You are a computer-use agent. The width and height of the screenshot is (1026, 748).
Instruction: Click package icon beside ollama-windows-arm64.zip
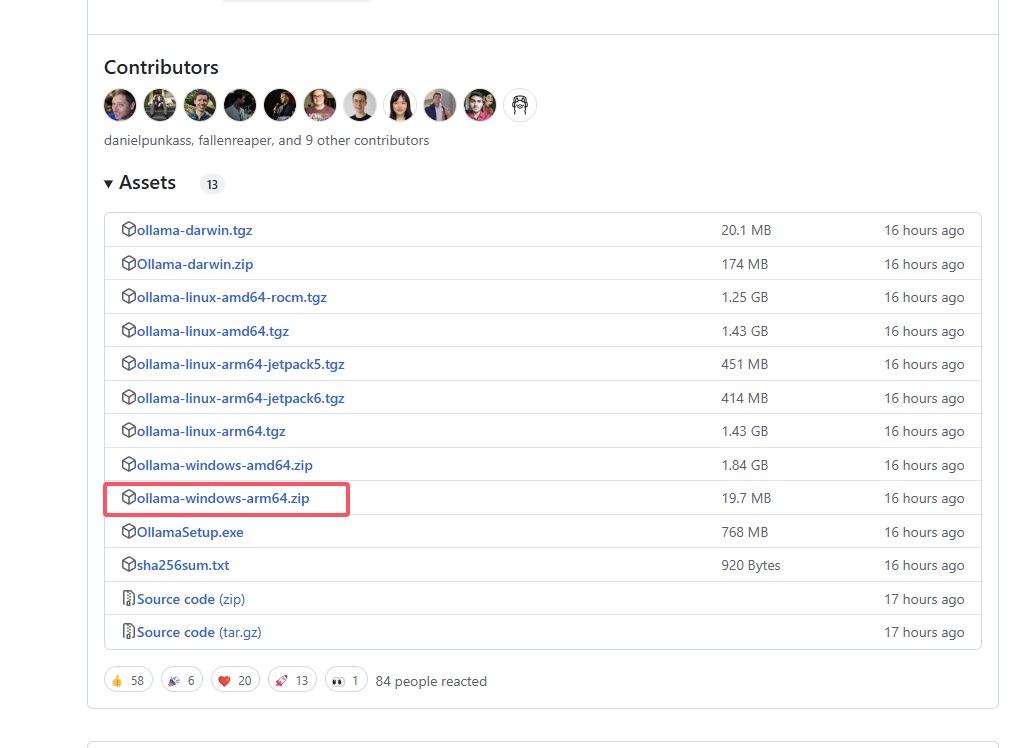128,497
